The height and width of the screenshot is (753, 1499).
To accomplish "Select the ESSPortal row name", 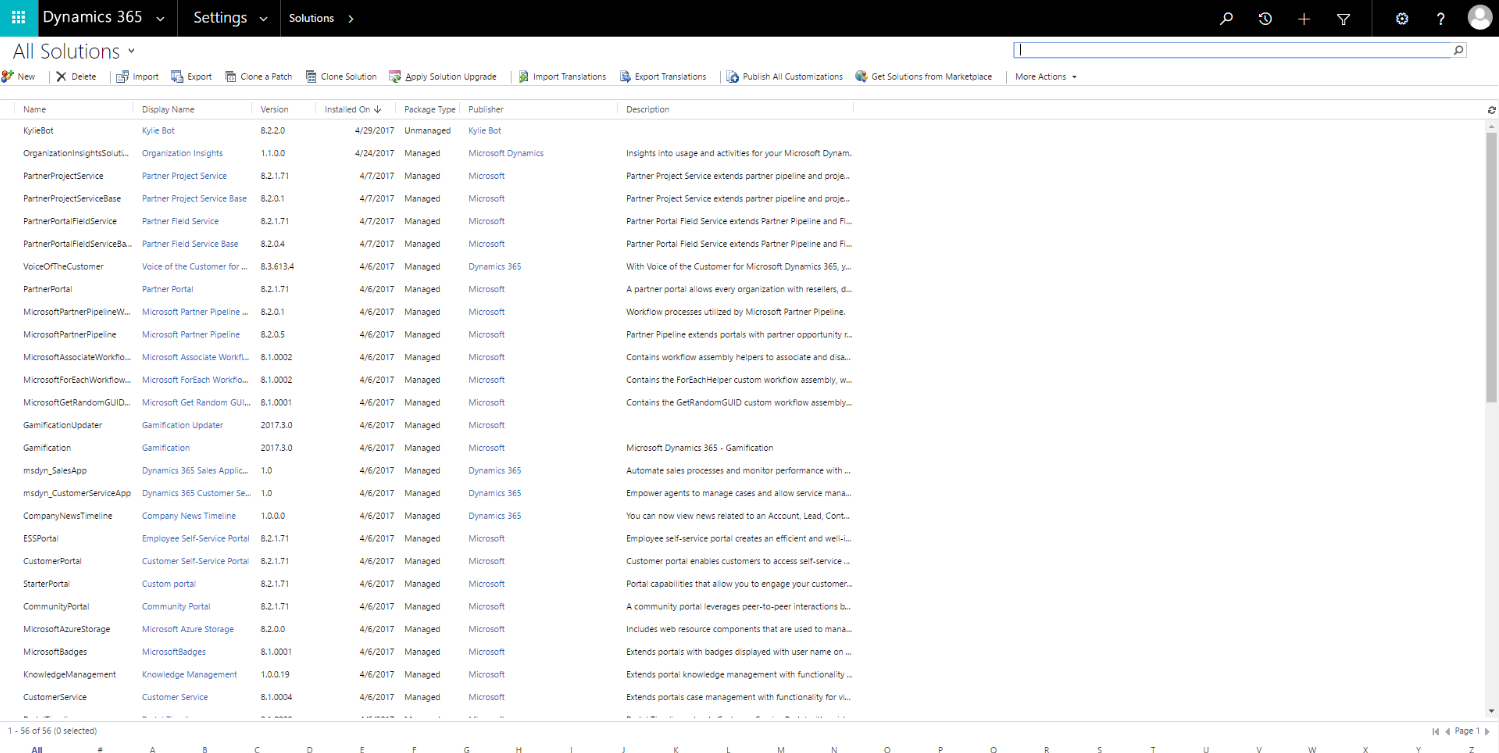I will click(41, 538).
